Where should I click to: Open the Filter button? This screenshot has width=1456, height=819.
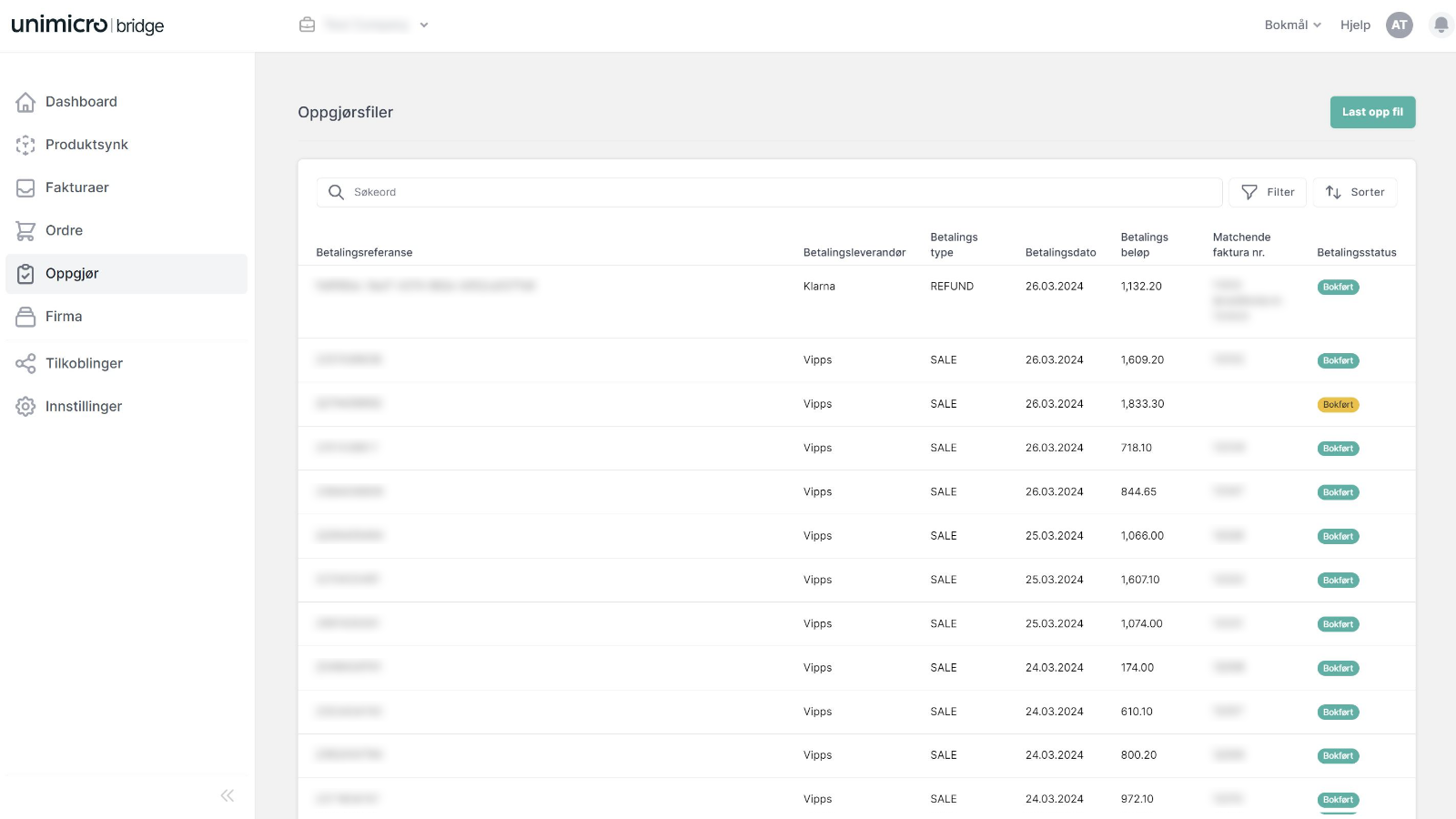(x=1268, y=192)
